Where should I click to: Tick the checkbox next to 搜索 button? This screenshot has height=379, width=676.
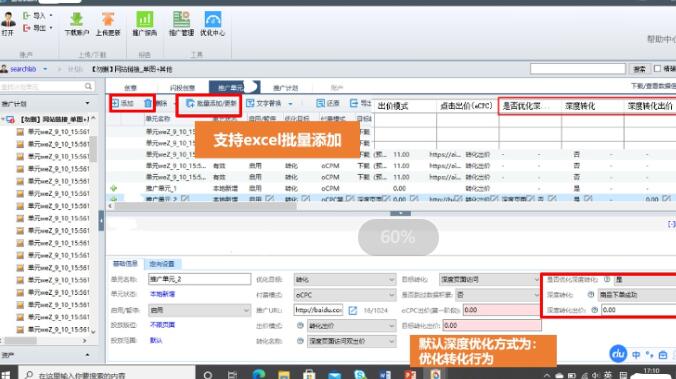coord(657,69)
